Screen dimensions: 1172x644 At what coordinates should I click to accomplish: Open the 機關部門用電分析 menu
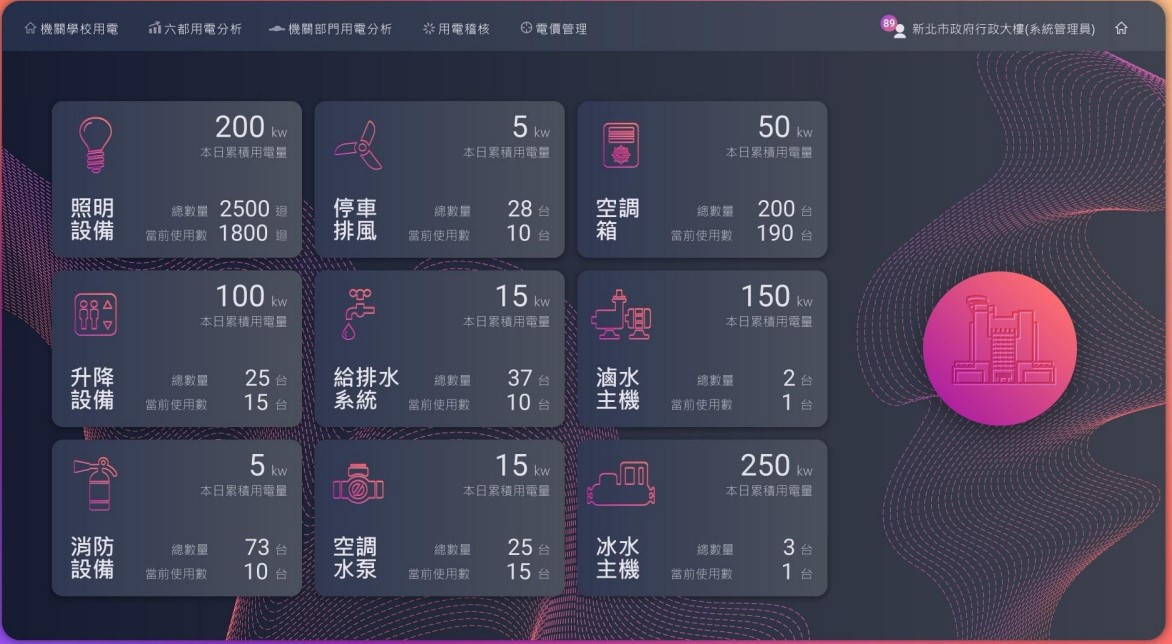330,29
